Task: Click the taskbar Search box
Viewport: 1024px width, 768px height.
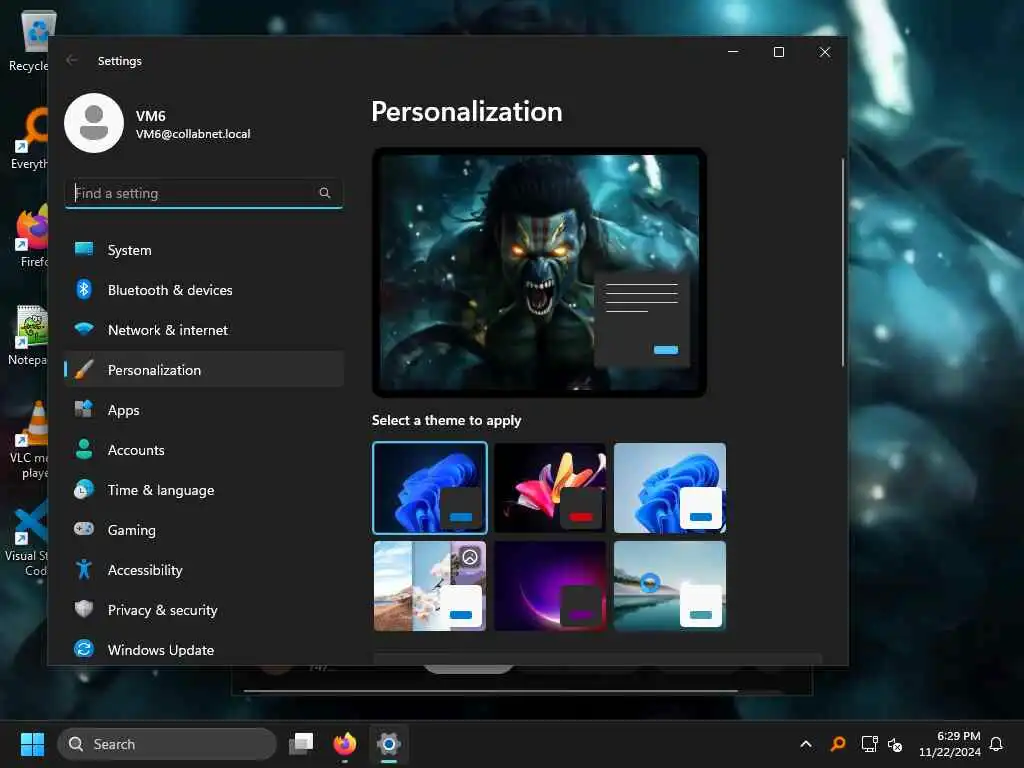Action: click(167, 744)
